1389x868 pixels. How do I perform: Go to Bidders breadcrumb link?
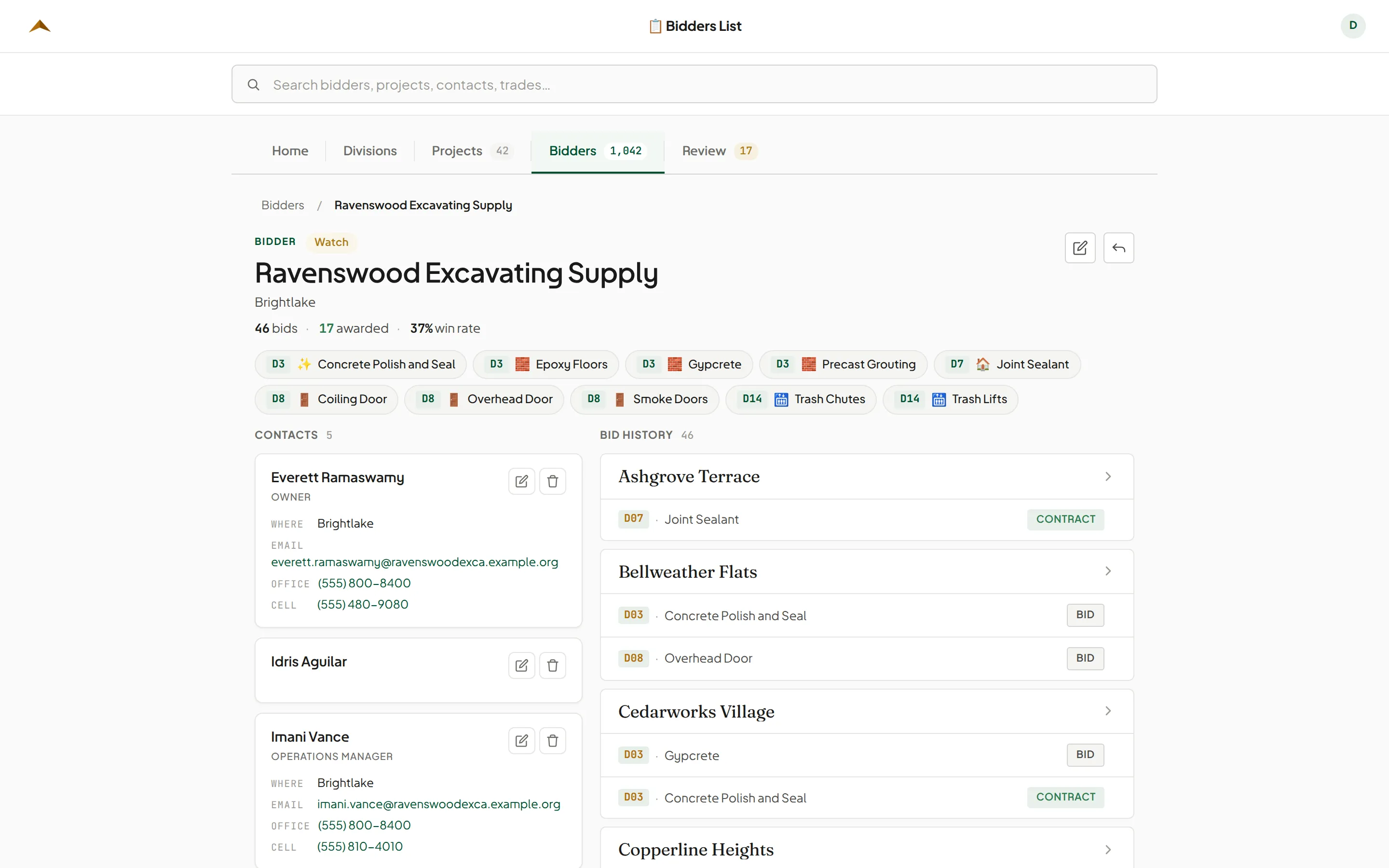click(283, 205)
